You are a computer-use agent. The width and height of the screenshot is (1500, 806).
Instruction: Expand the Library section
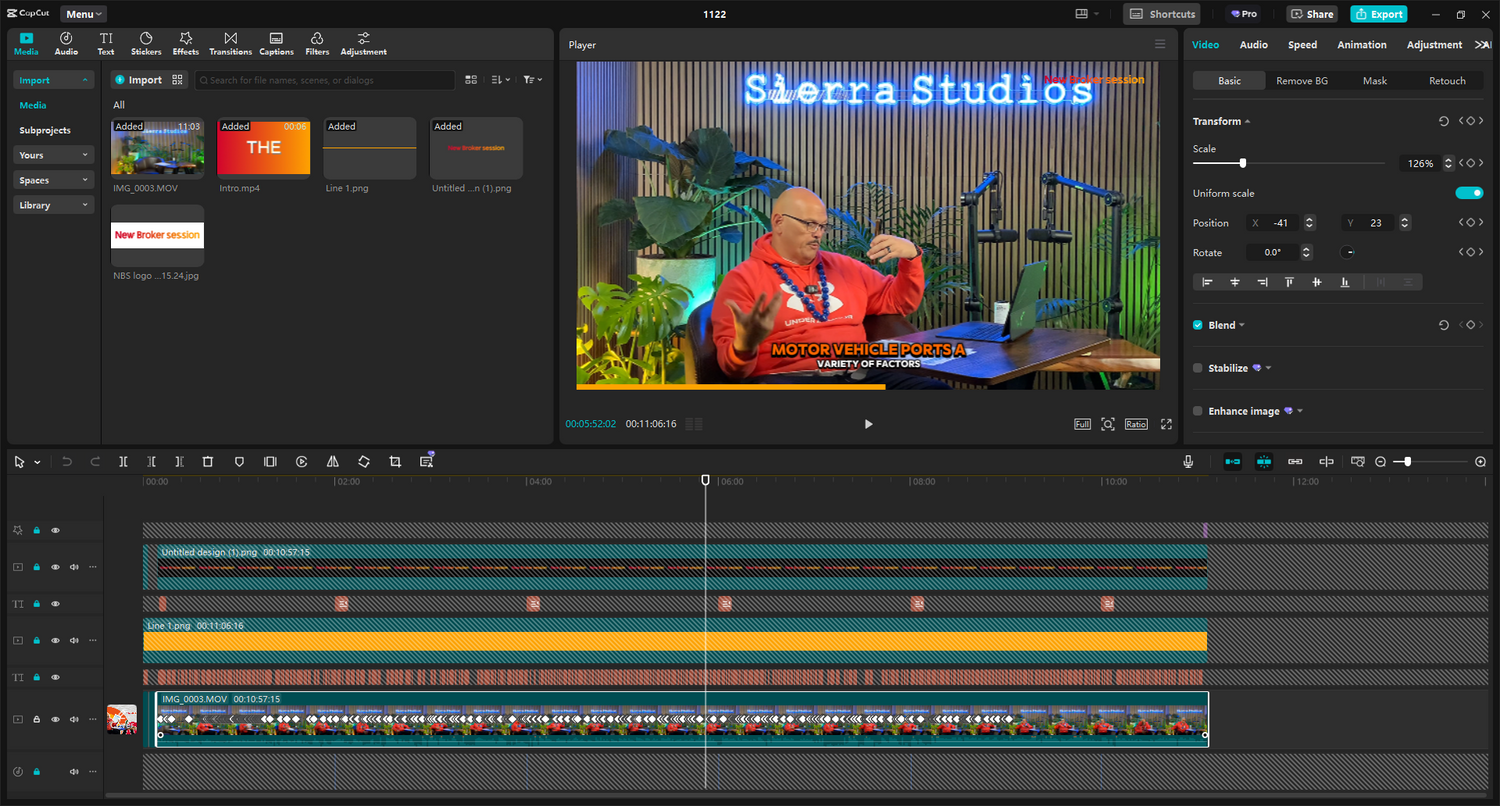[x=54, y=205]
